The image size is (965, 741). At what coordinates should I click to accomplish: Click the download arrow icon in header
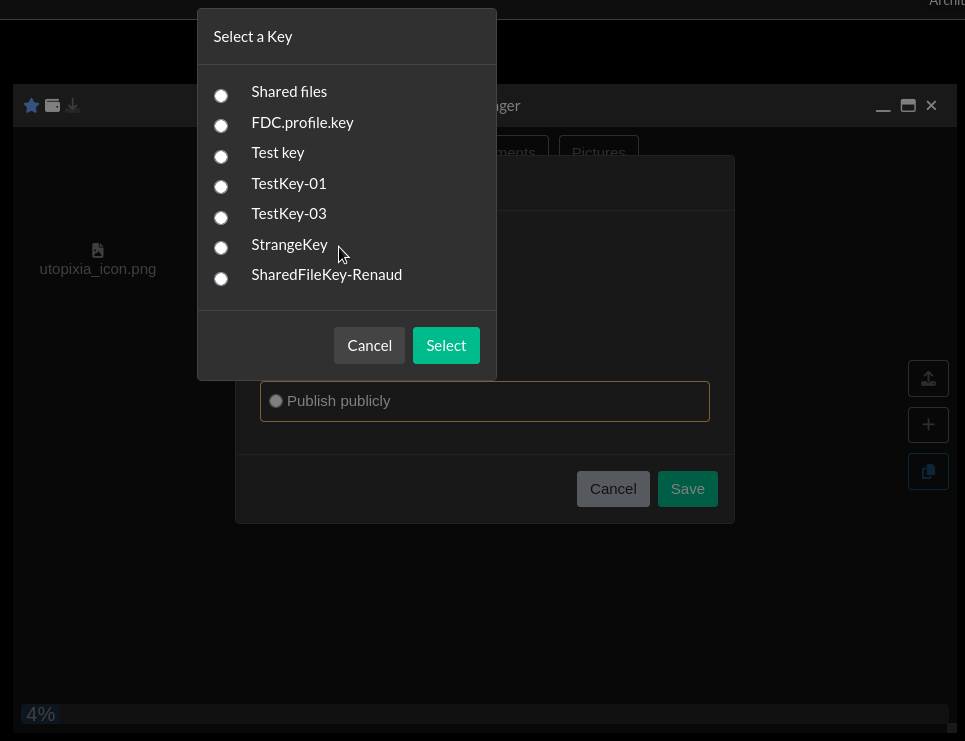73,106
